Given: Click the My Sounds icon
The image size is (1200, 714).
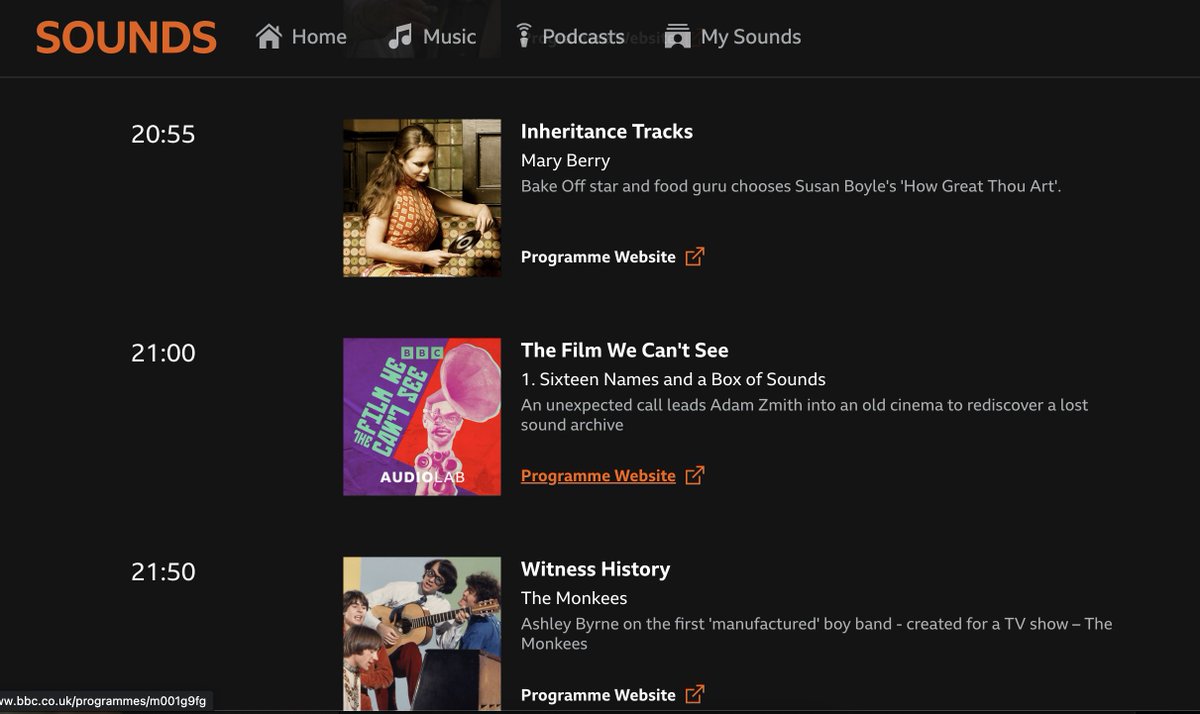Looking at the screenshot, I should tap(678, 37).
